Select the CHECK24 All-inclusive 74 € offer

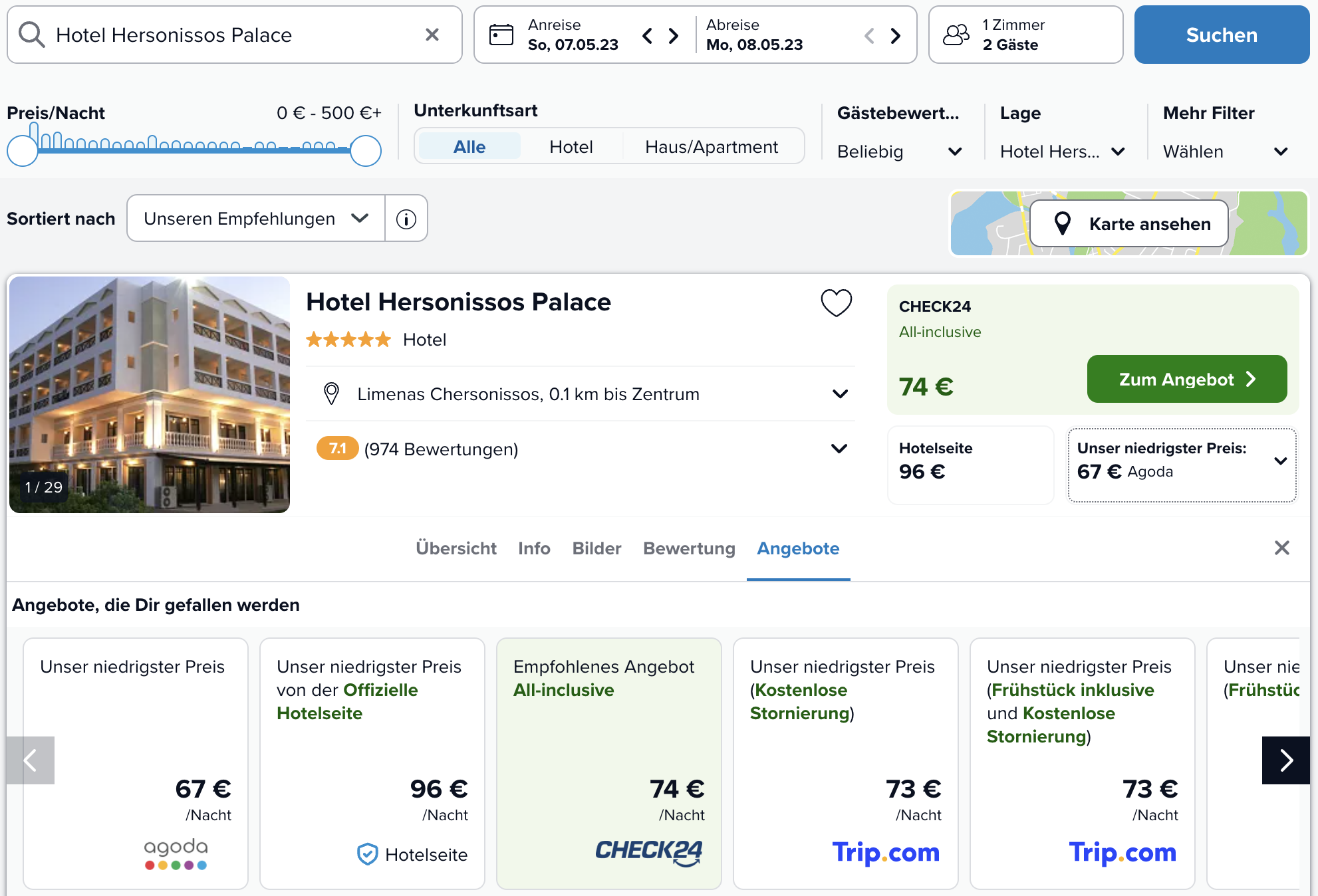pyautogui.click(x=609, y=763)
